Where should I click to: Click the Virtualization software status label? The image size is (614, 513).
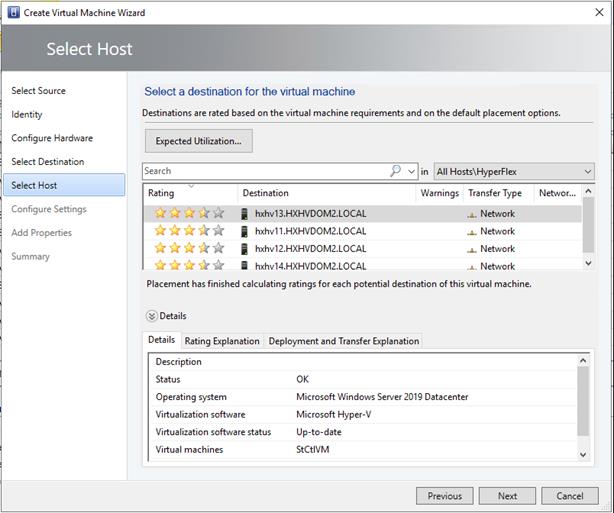coord(213,432)
